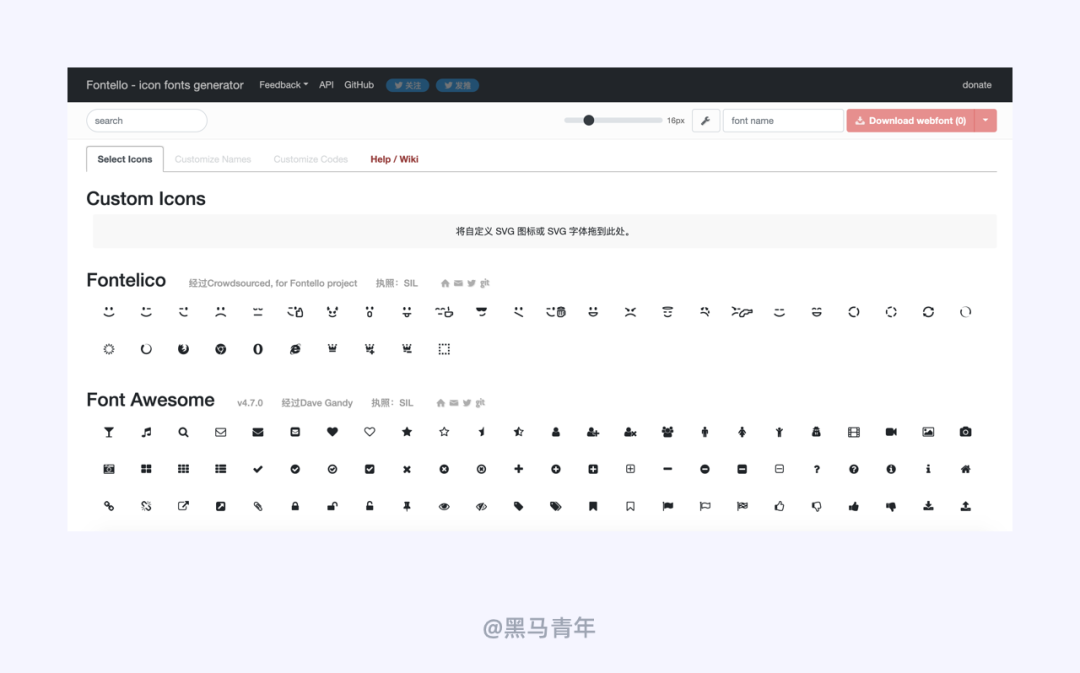Switch to the Customize Codes tab
This screenshot has width=1080, height=673.
coord(311,159)
